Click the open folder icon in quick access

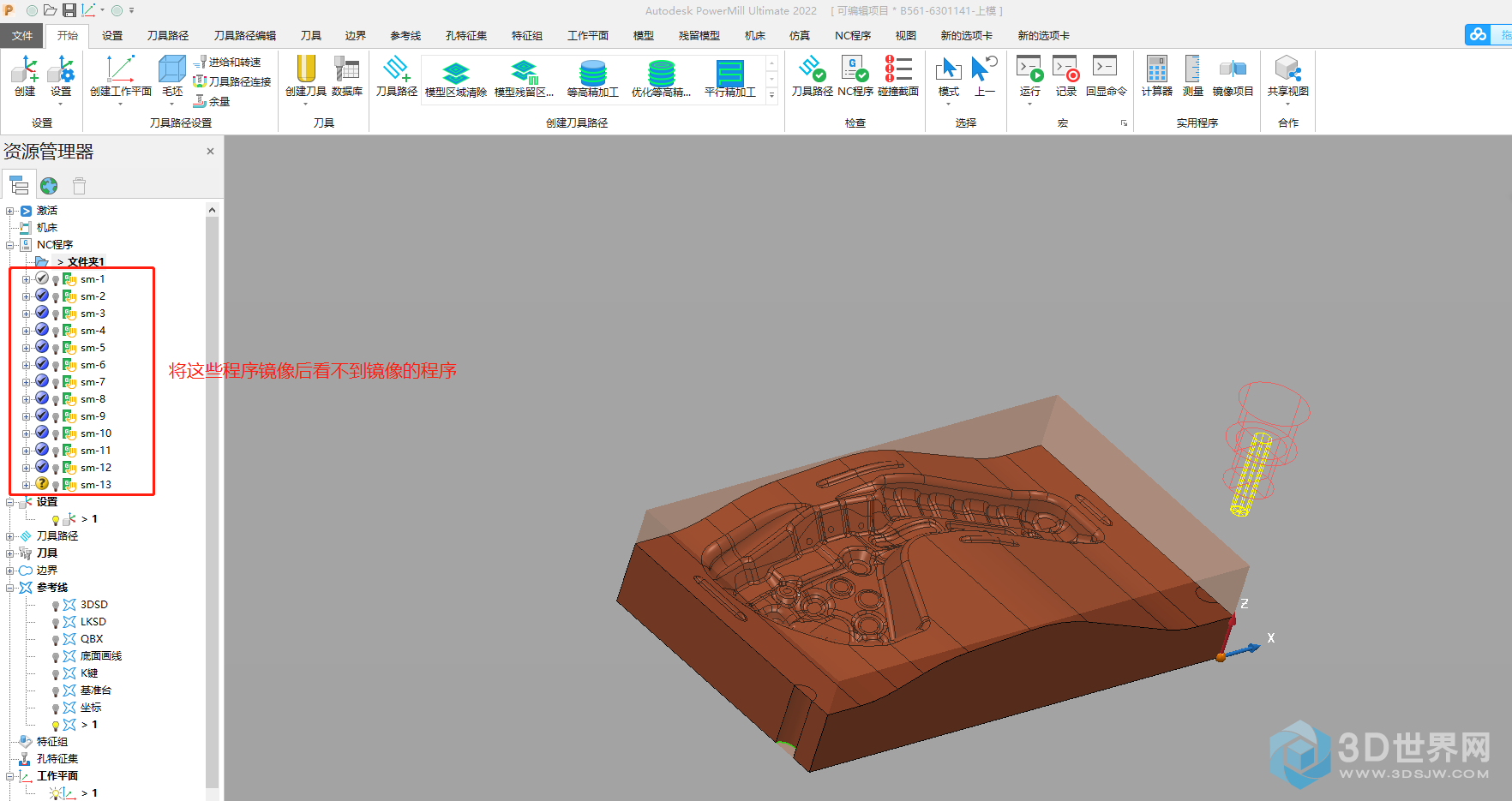(x=50, y=10)
